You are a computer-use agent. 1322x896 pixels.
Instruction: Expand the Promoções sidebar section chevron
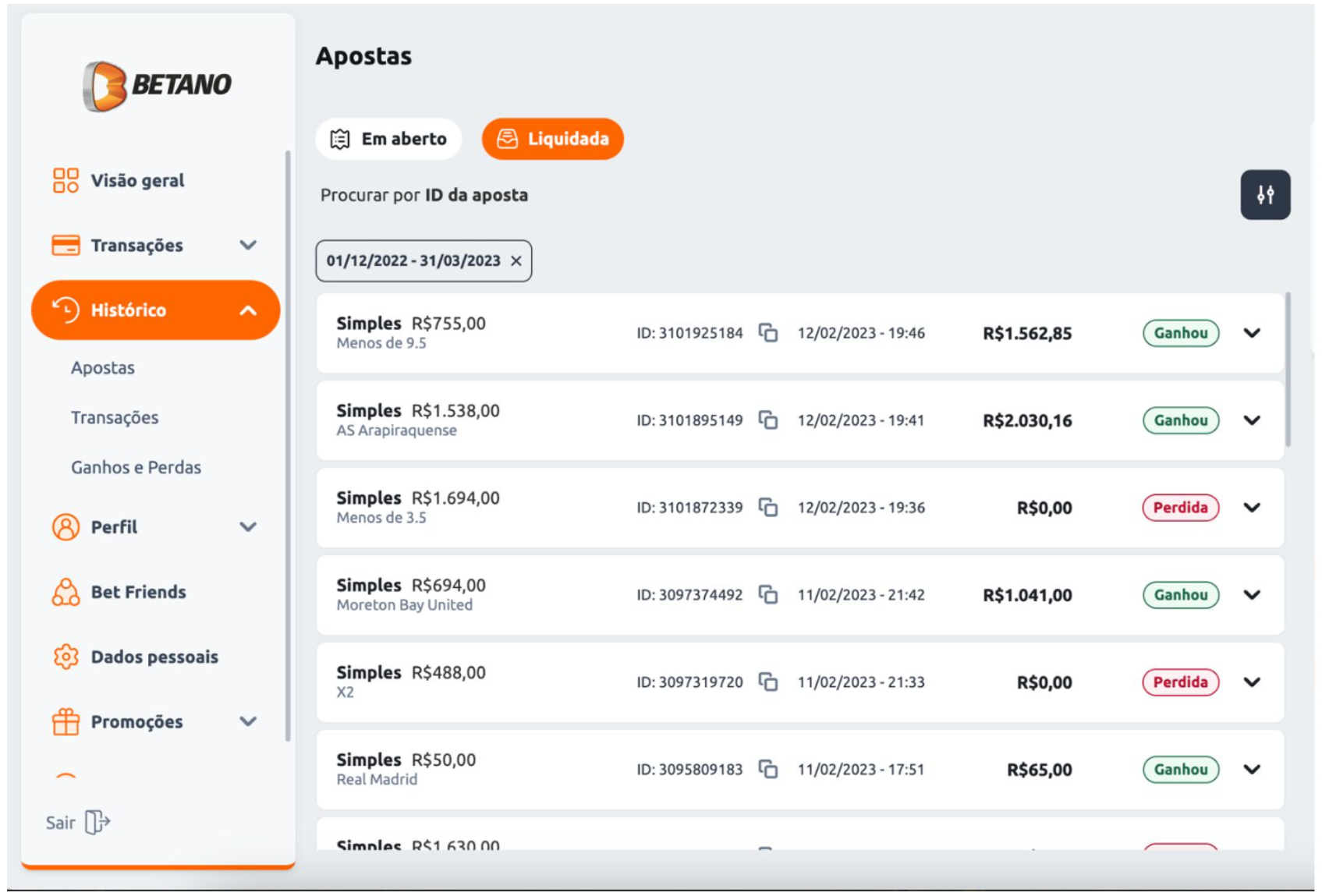(x=248, y=721)
